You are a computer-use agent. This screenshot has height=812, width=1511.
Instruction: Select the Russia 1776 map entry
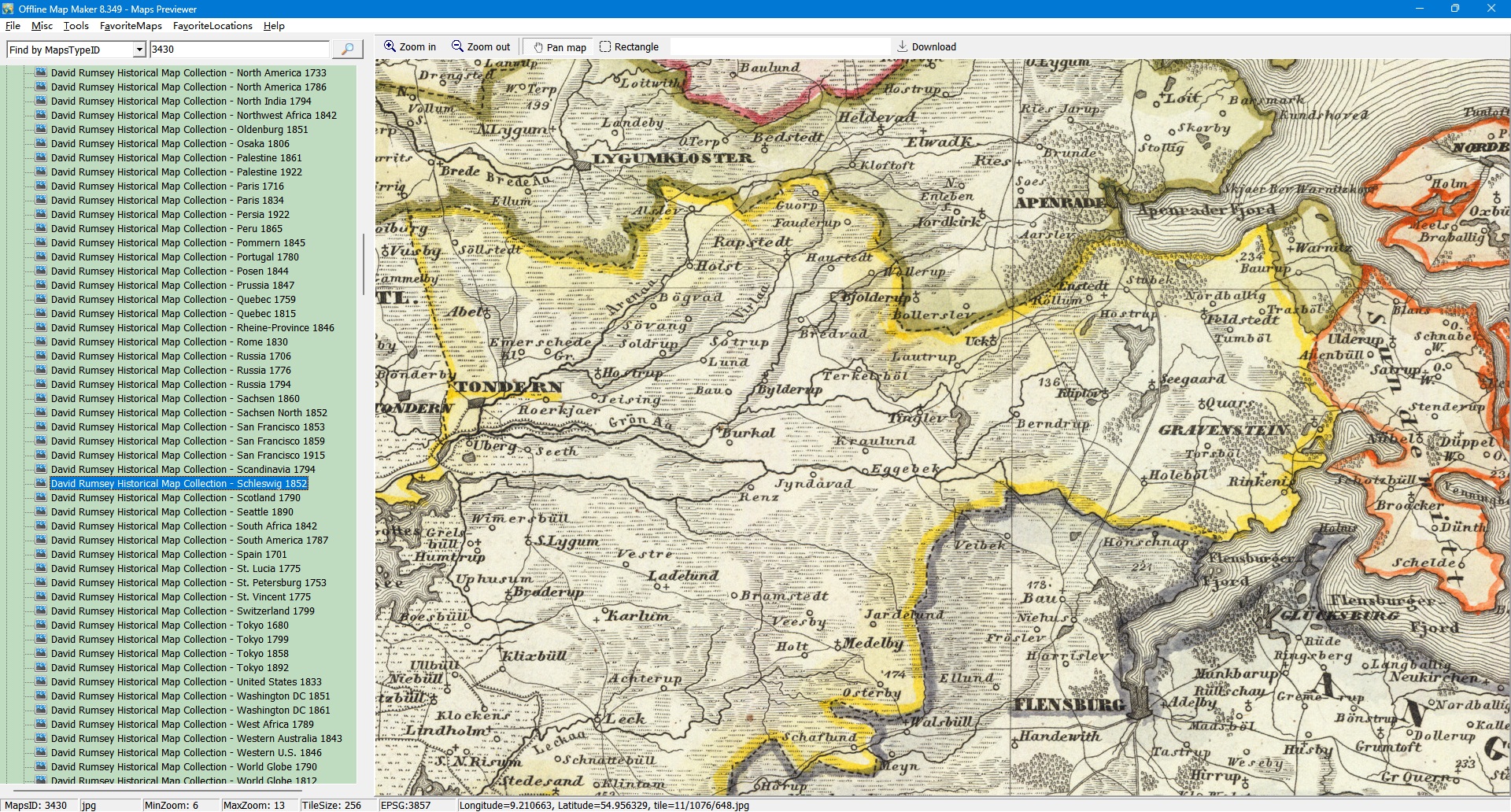[x=171, y=370]
